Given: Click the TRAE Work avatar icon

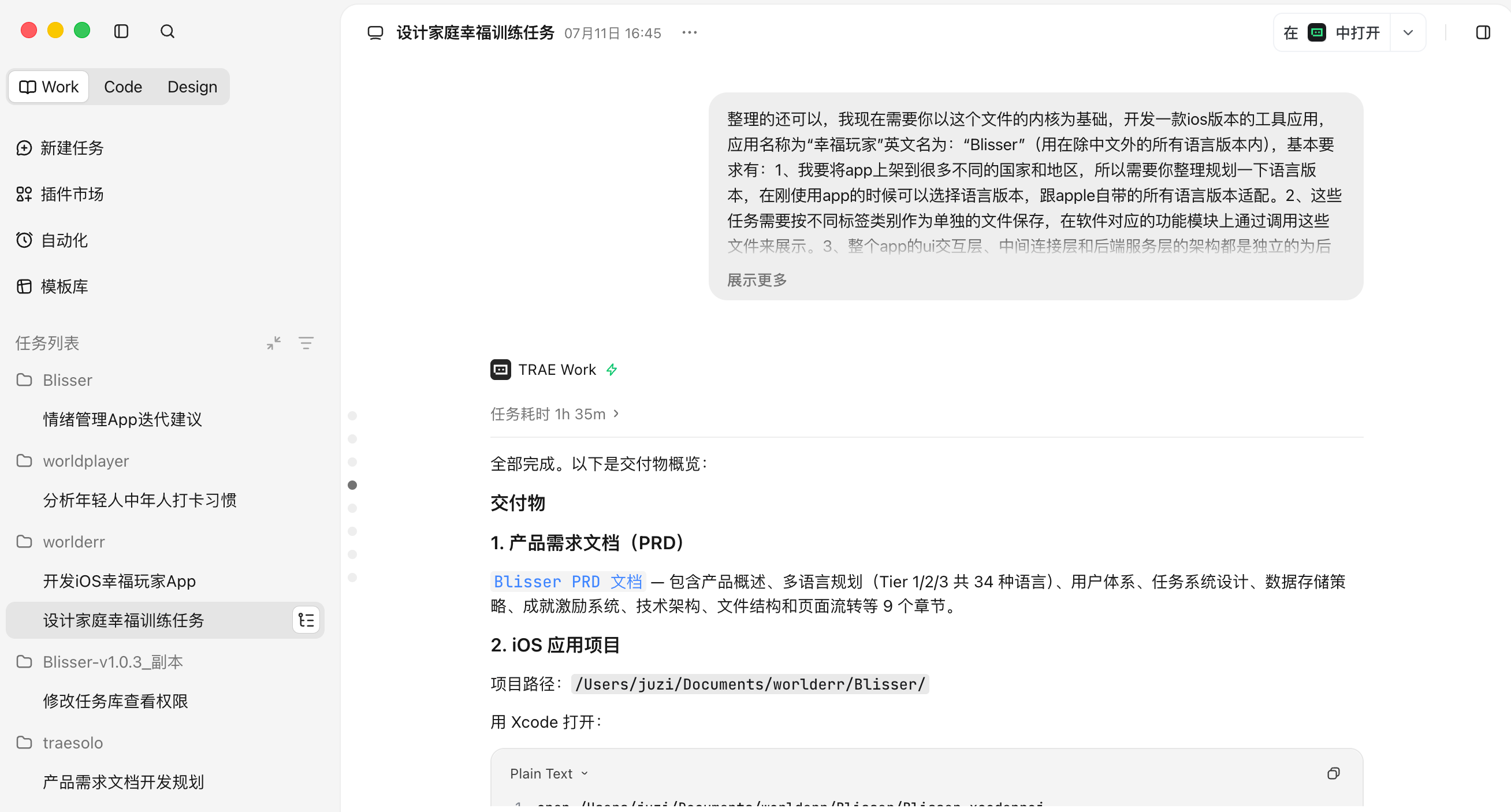Looking at the screenshot, I should coord(500,370).
